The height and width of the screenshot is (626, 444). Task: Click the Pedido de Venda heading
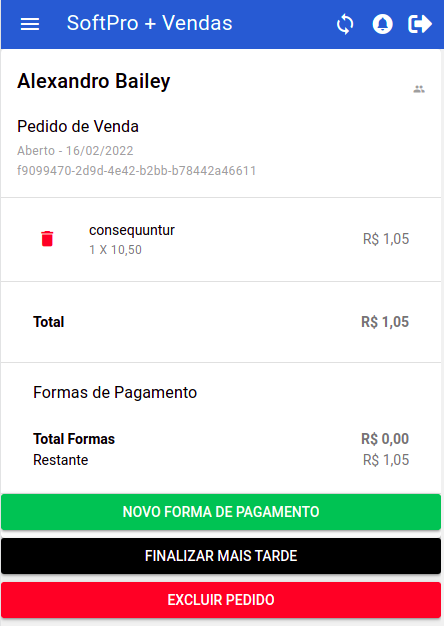click(x=78, y=127)
